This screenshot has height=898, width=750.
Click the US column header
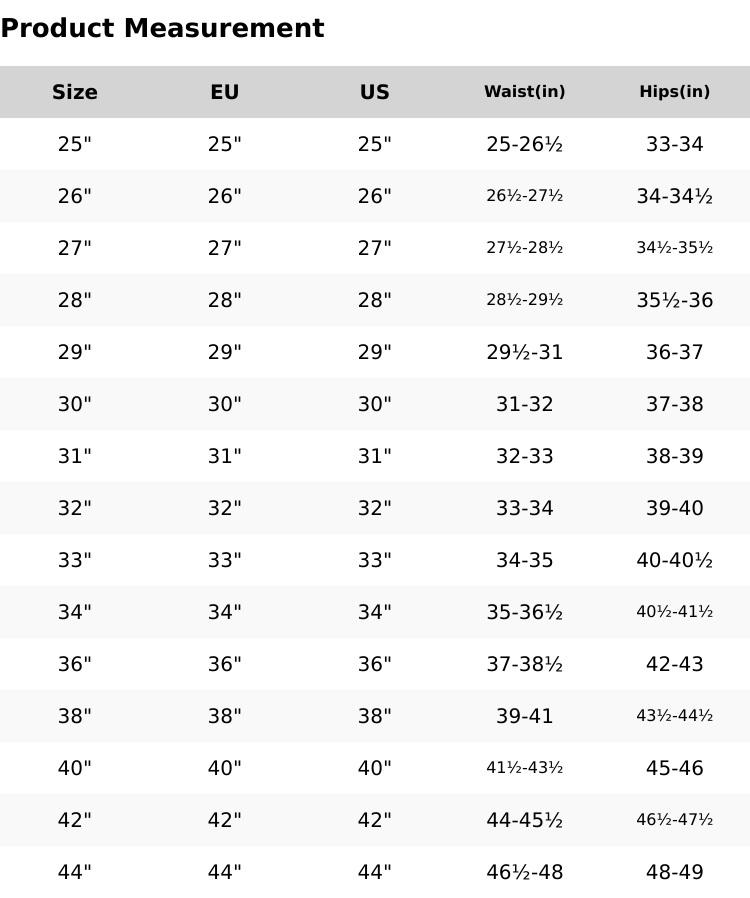[375, 92]
